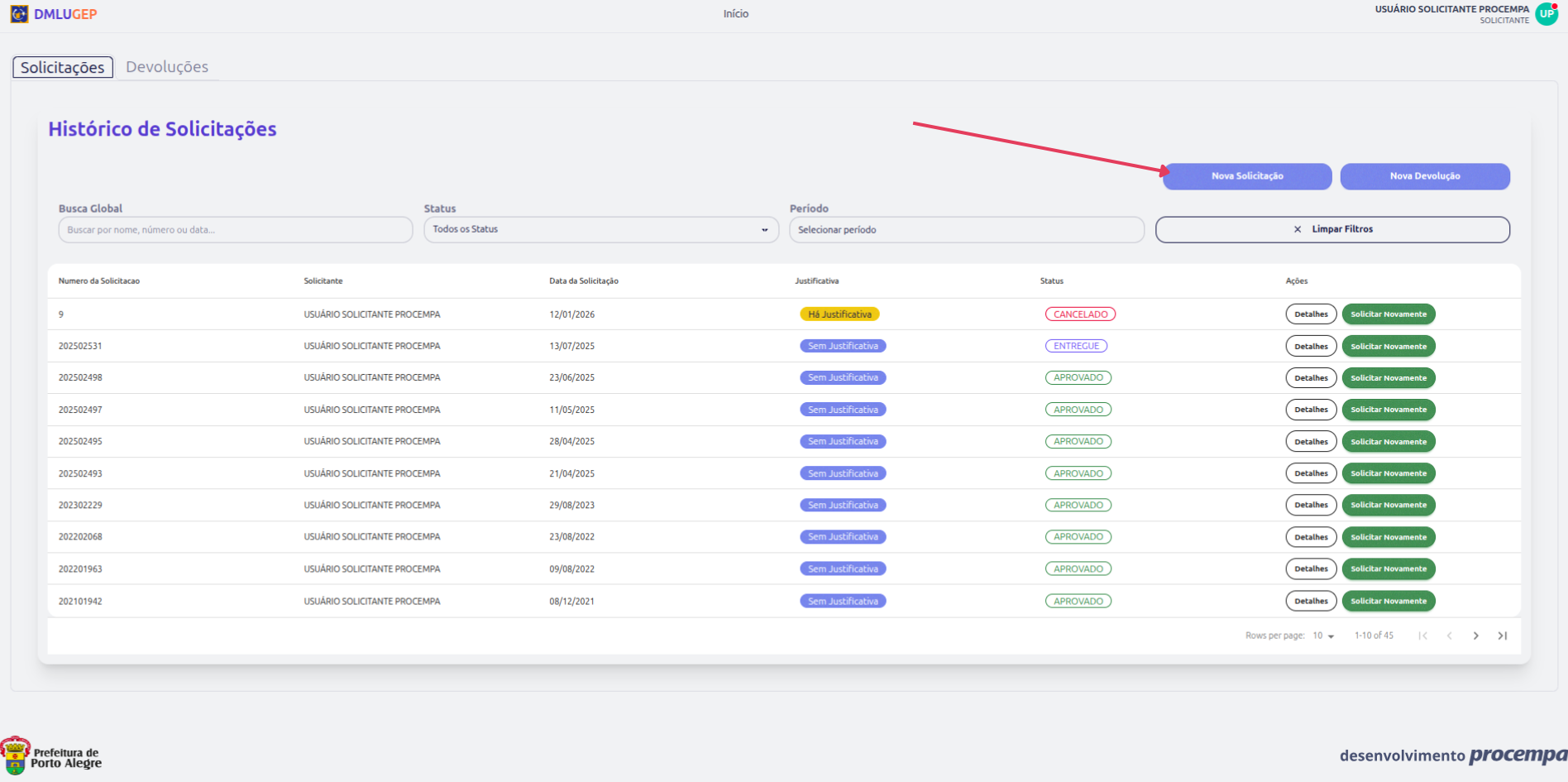Open the Início menu link
This screenshot has height=782, width=1568.
click(x=735, y=14)
